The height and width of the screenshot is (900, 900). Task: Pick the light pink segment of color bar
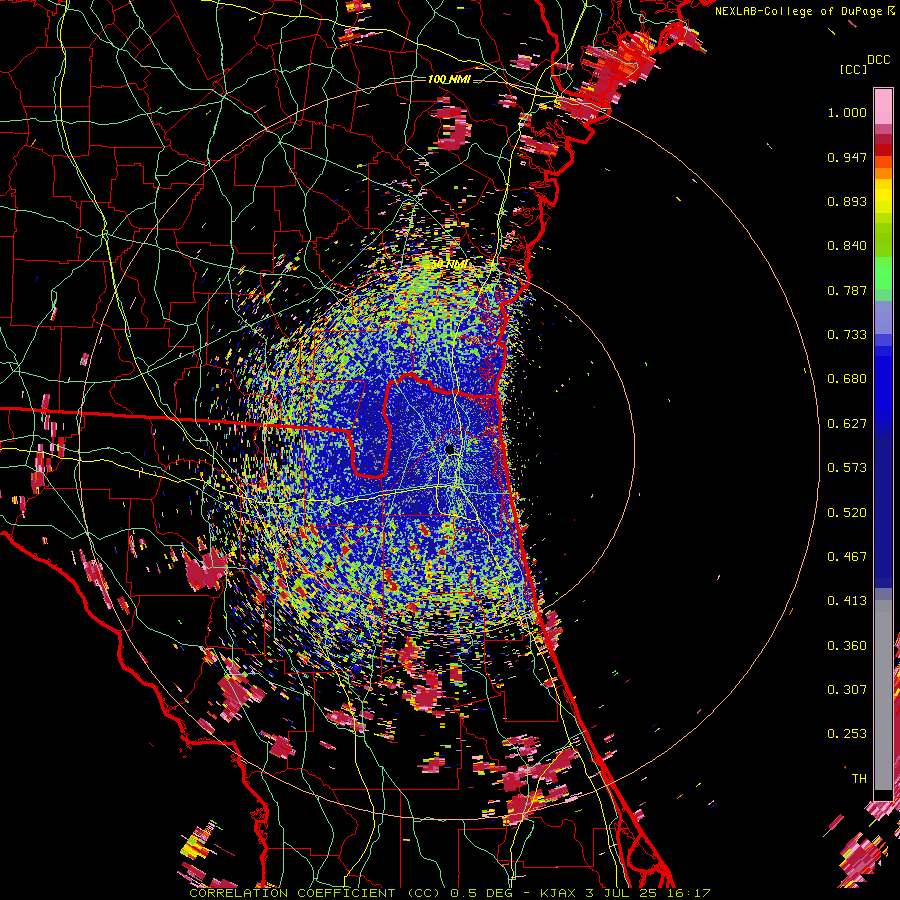pos(883,106)
